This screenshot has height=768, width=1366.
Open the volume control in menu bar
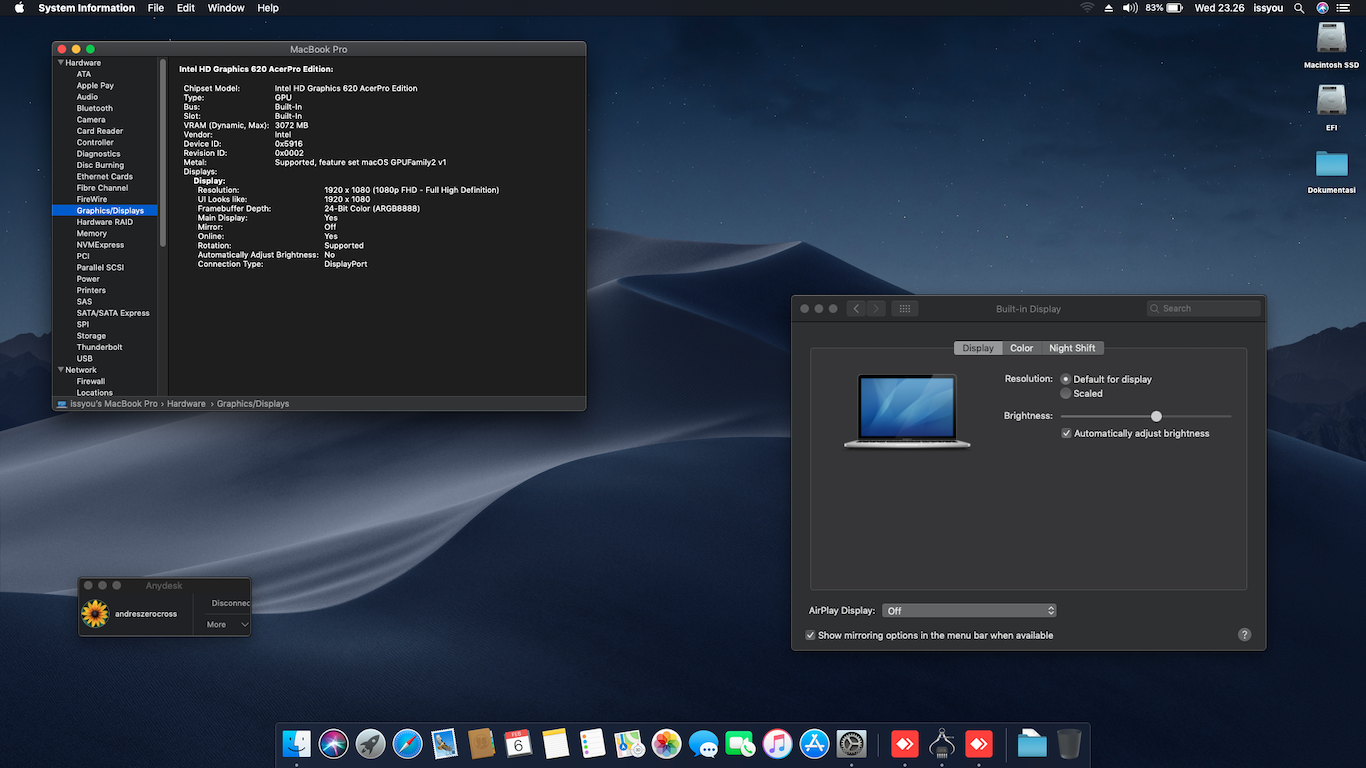tap(1130, 8)
